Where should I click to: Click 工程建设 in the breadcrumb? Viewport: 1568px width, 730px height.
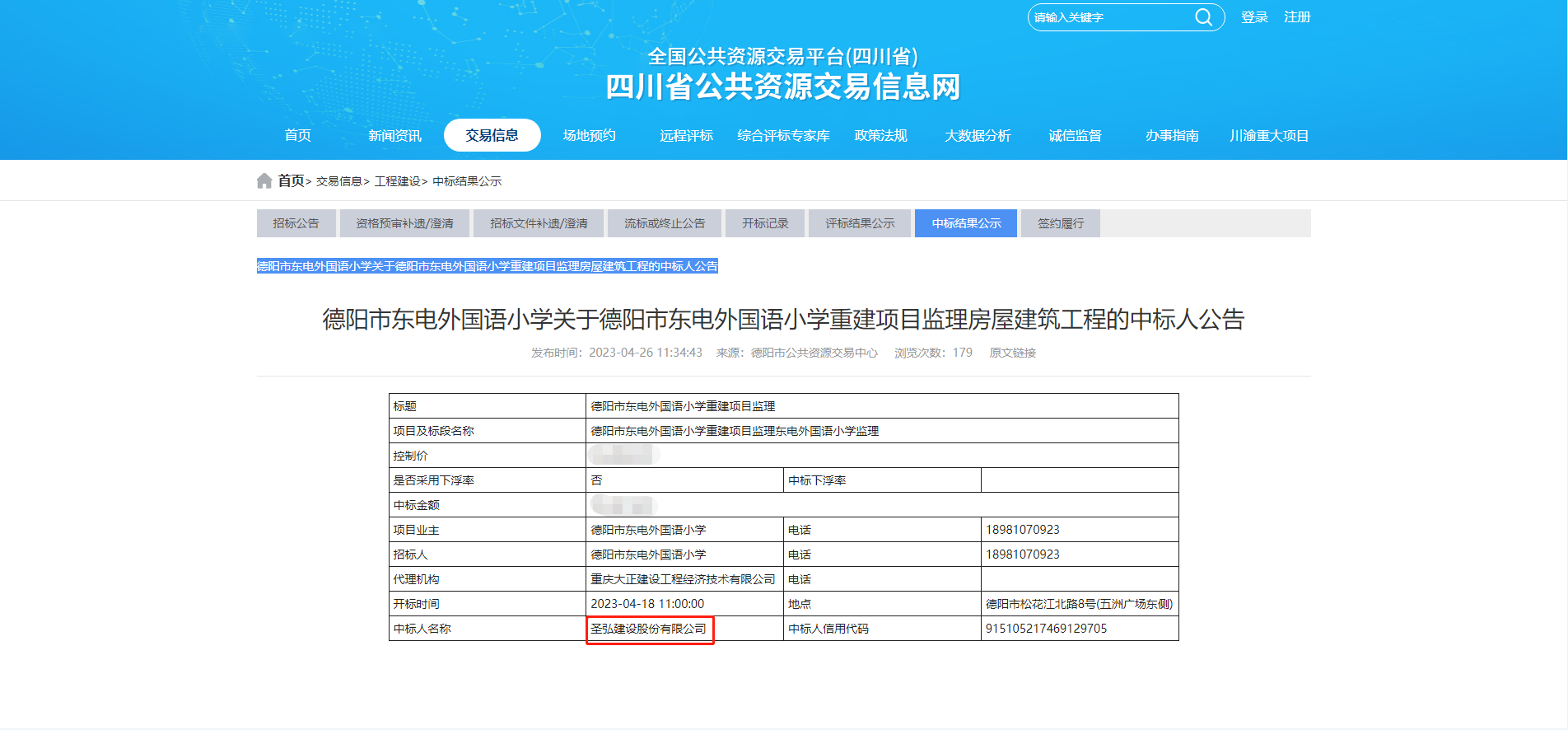click(397, 181)
